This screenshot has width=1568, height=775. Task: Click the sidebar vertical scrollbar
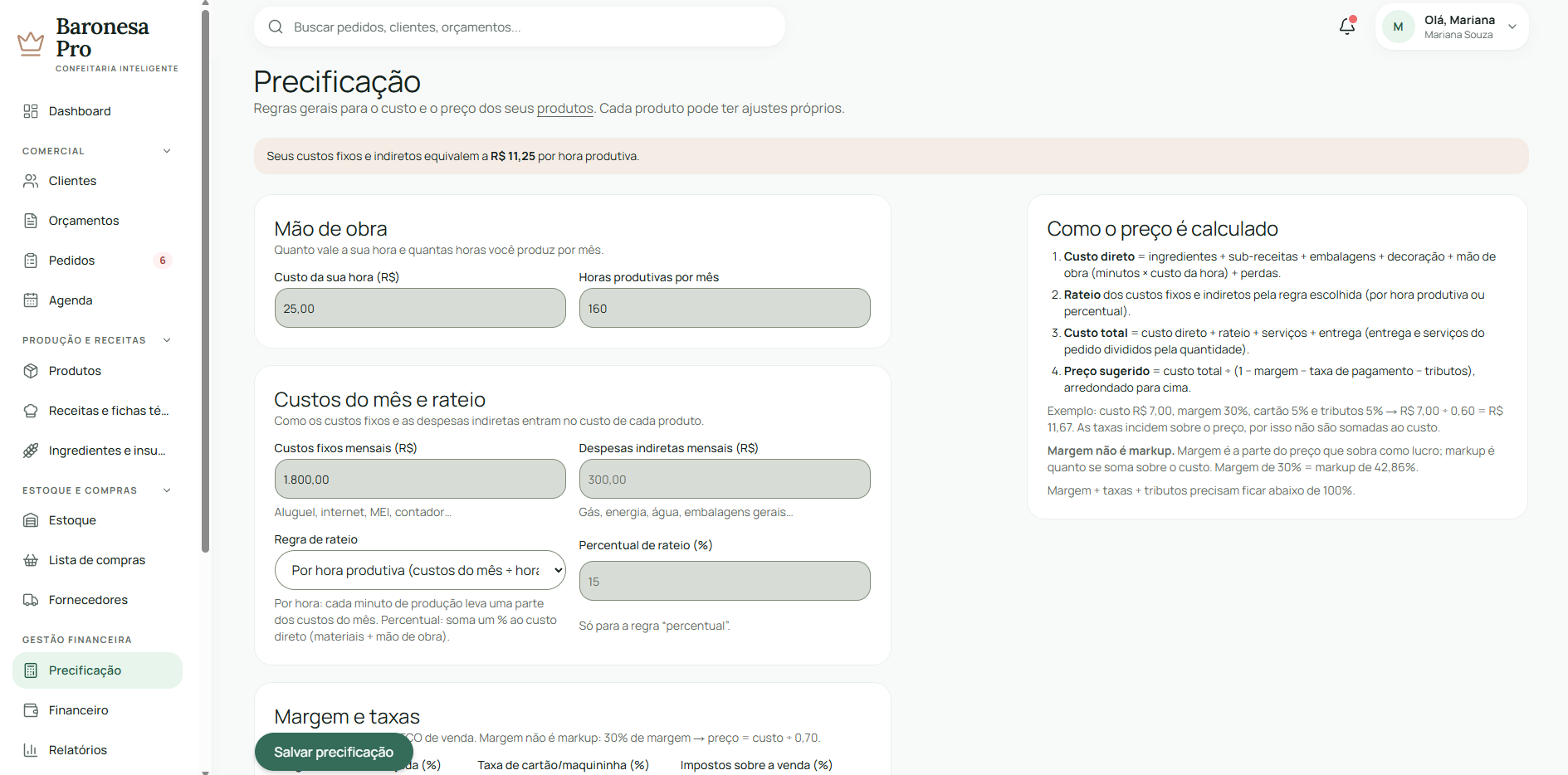(205, 280)
